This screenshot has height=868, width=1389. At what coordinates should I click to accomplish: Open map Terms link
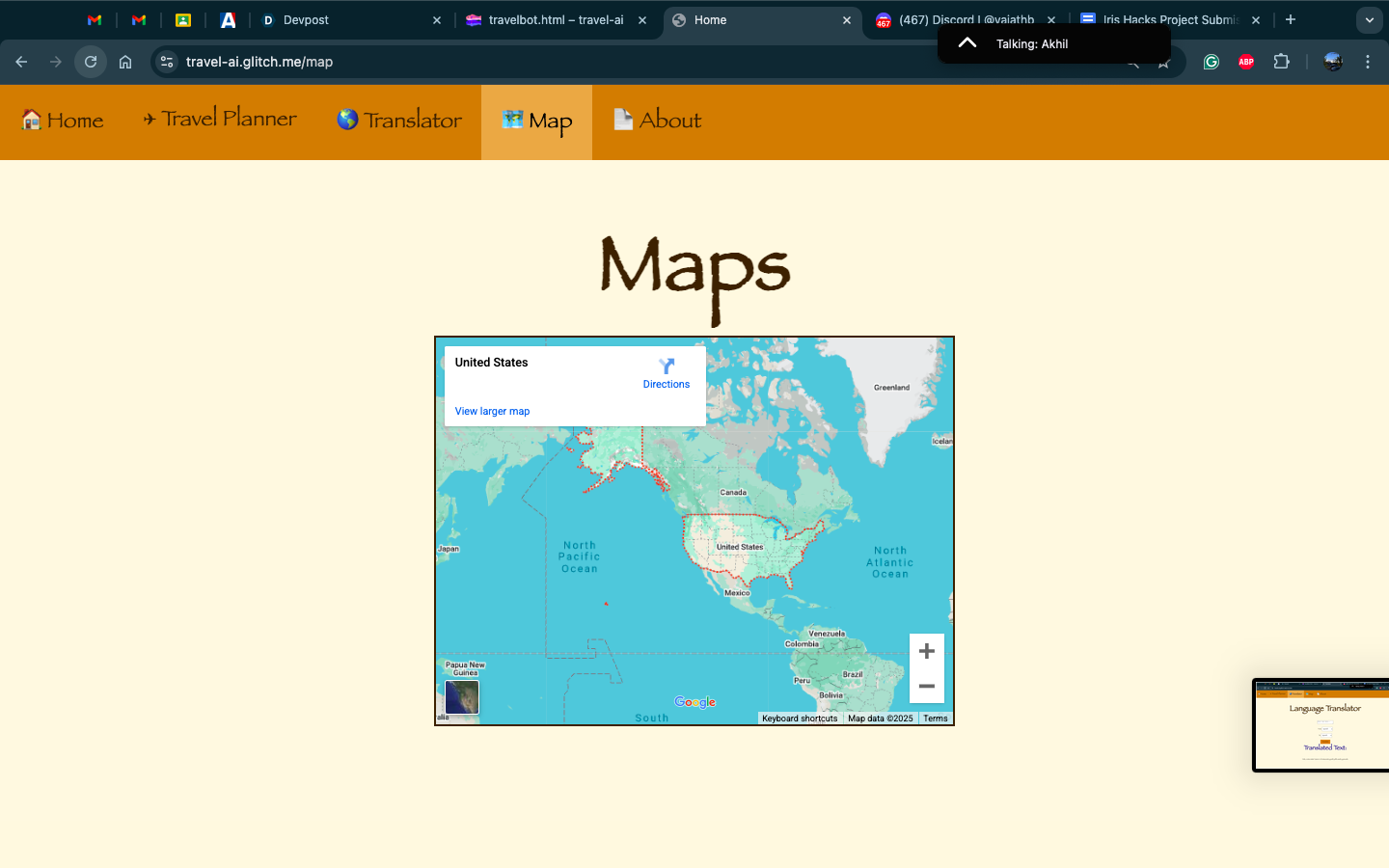(x=936, y=719)
